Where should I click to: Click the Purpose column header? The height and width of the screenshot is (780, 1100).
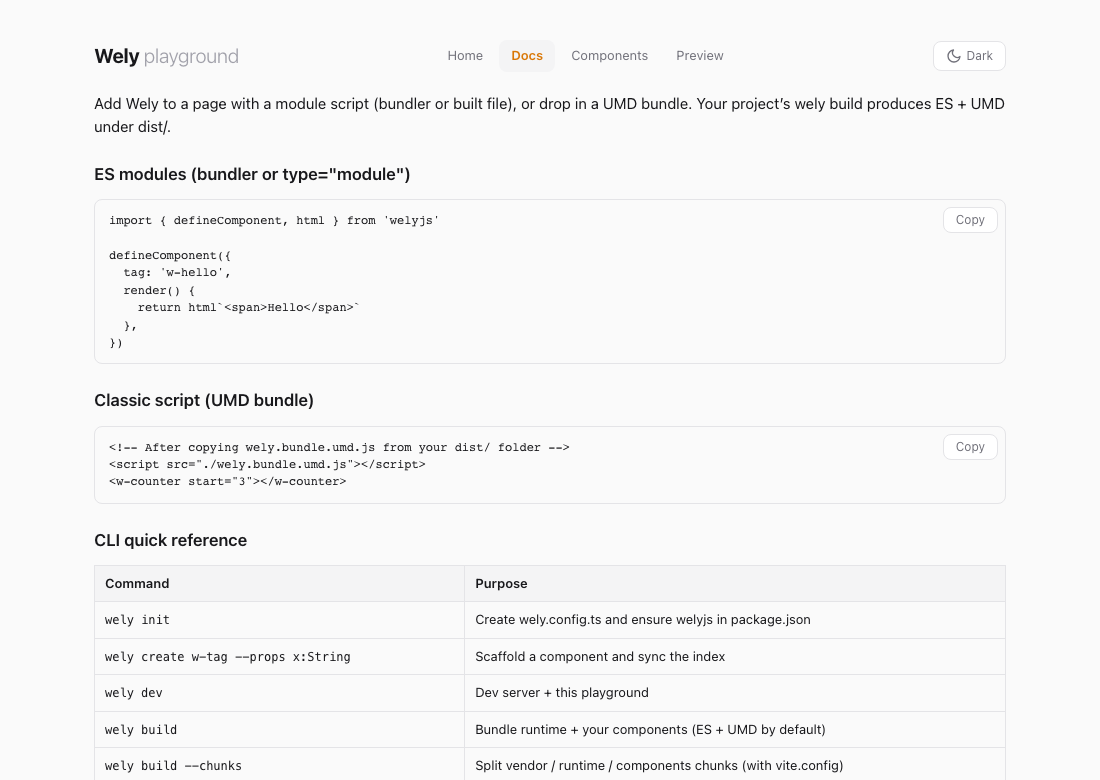point(501,583)
